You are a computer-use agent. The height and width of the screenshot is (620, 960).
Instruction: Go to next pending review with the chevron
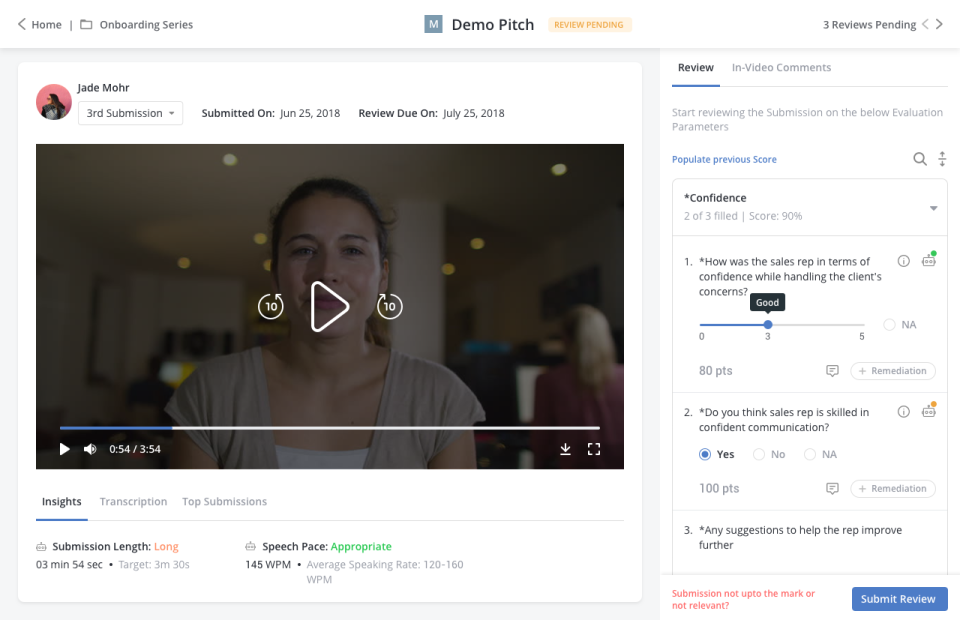(939, 23)
